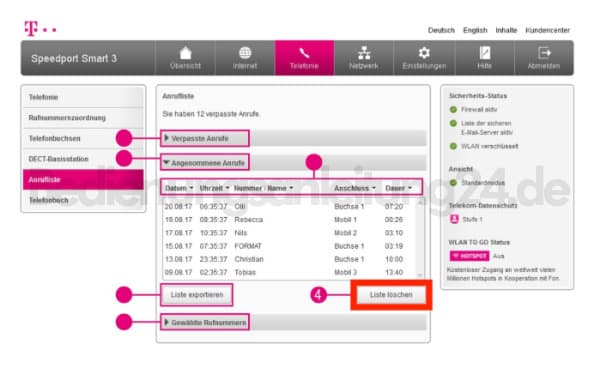Expand the Gewählte Rufnummern section
Viewport: 600px width, 368px height.
tap(205, 322)
